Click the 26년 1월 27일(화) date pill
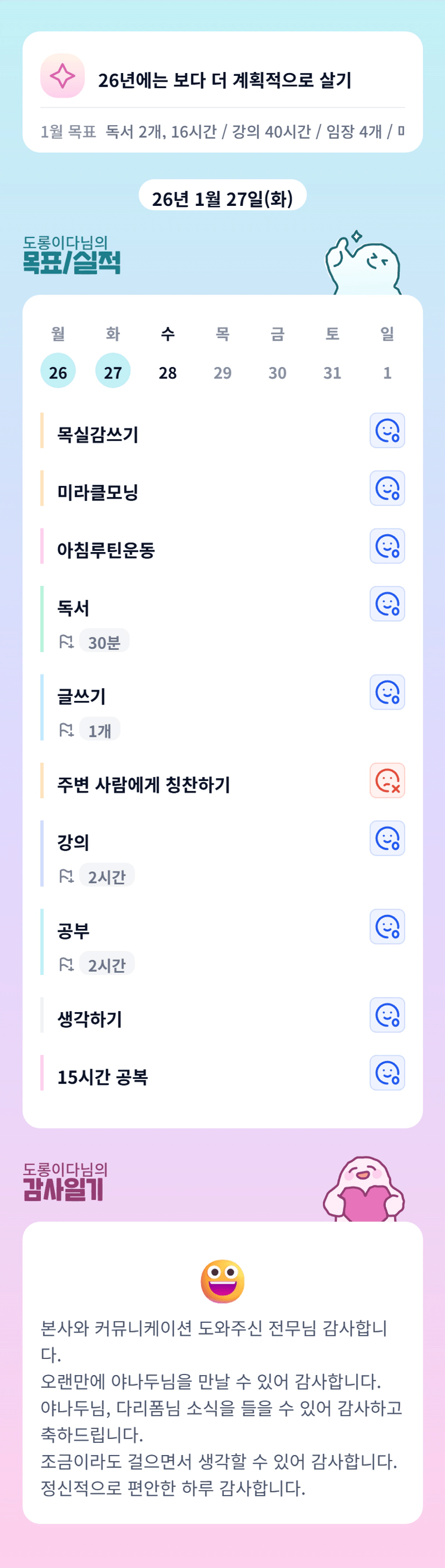Screen dimensions: 445x1568 click(x=223, y=198)
